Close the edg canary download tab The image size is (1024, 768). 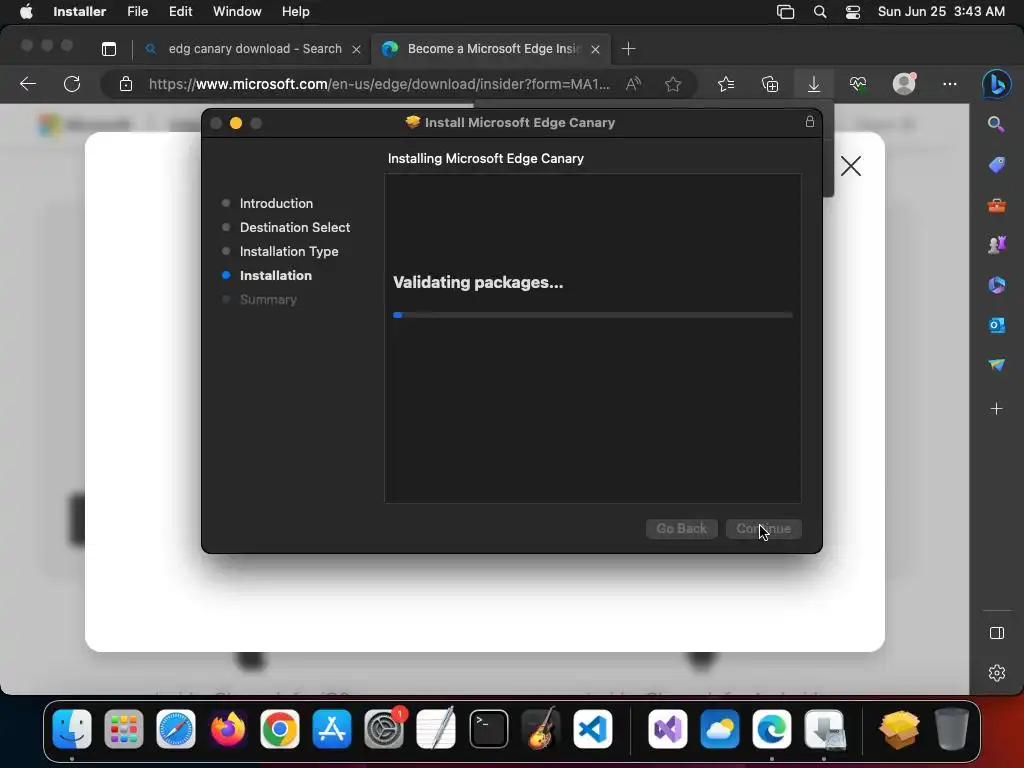356,50
